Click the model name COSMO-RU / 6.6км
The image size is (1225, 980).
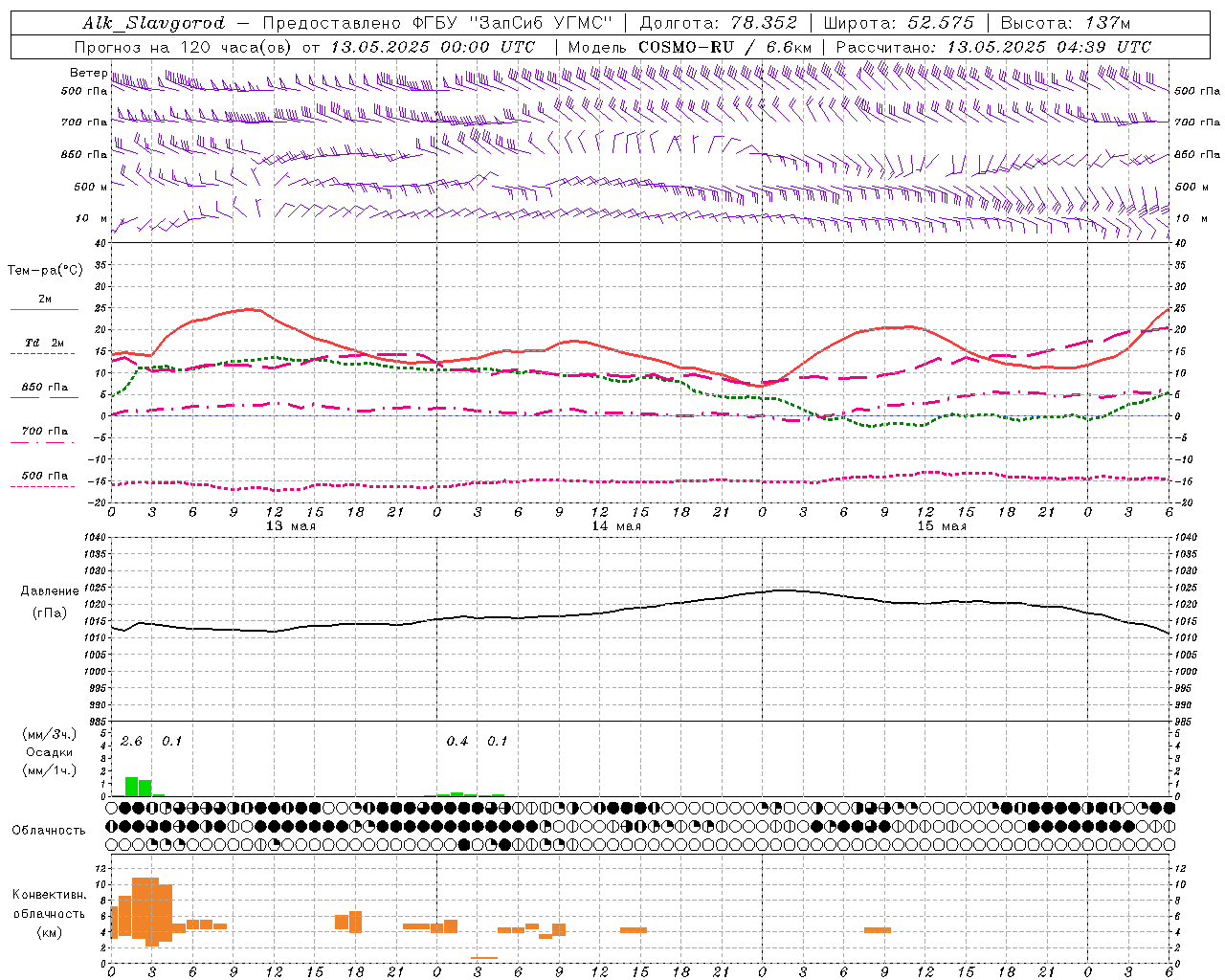725,47
